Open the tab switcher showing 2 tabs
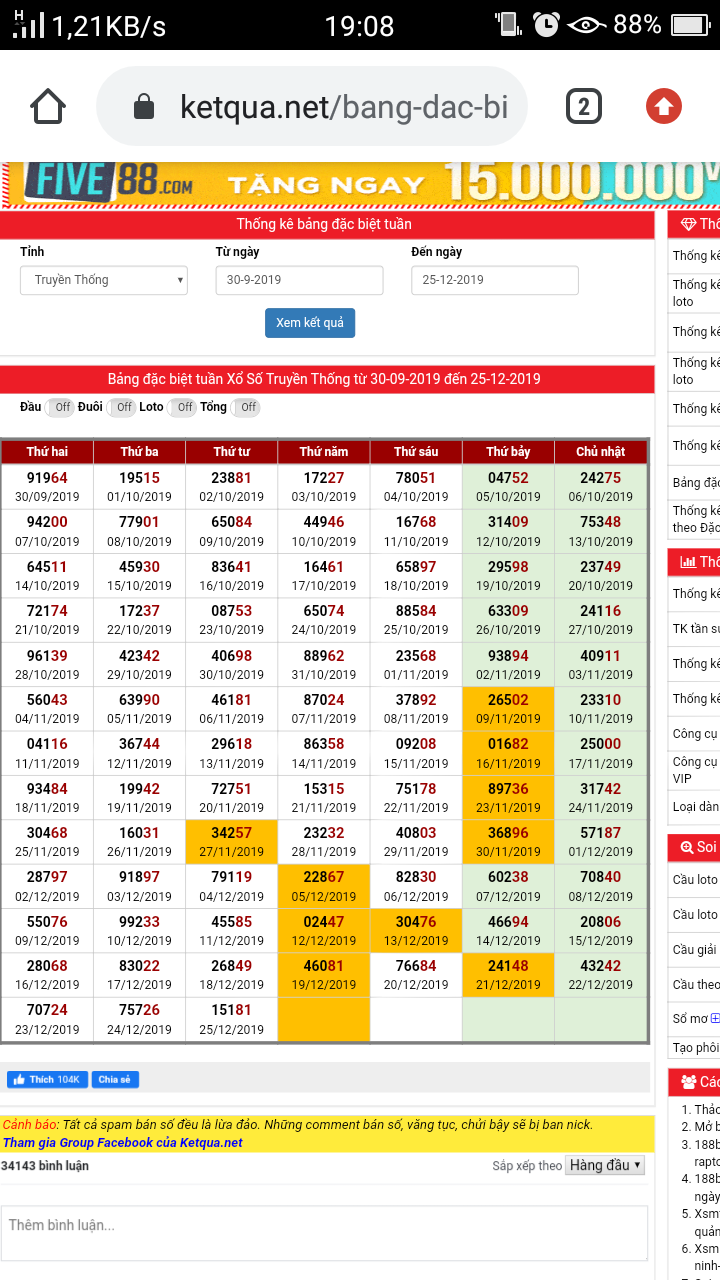Screen dimensions: 720x1280 tap(583, 106)
